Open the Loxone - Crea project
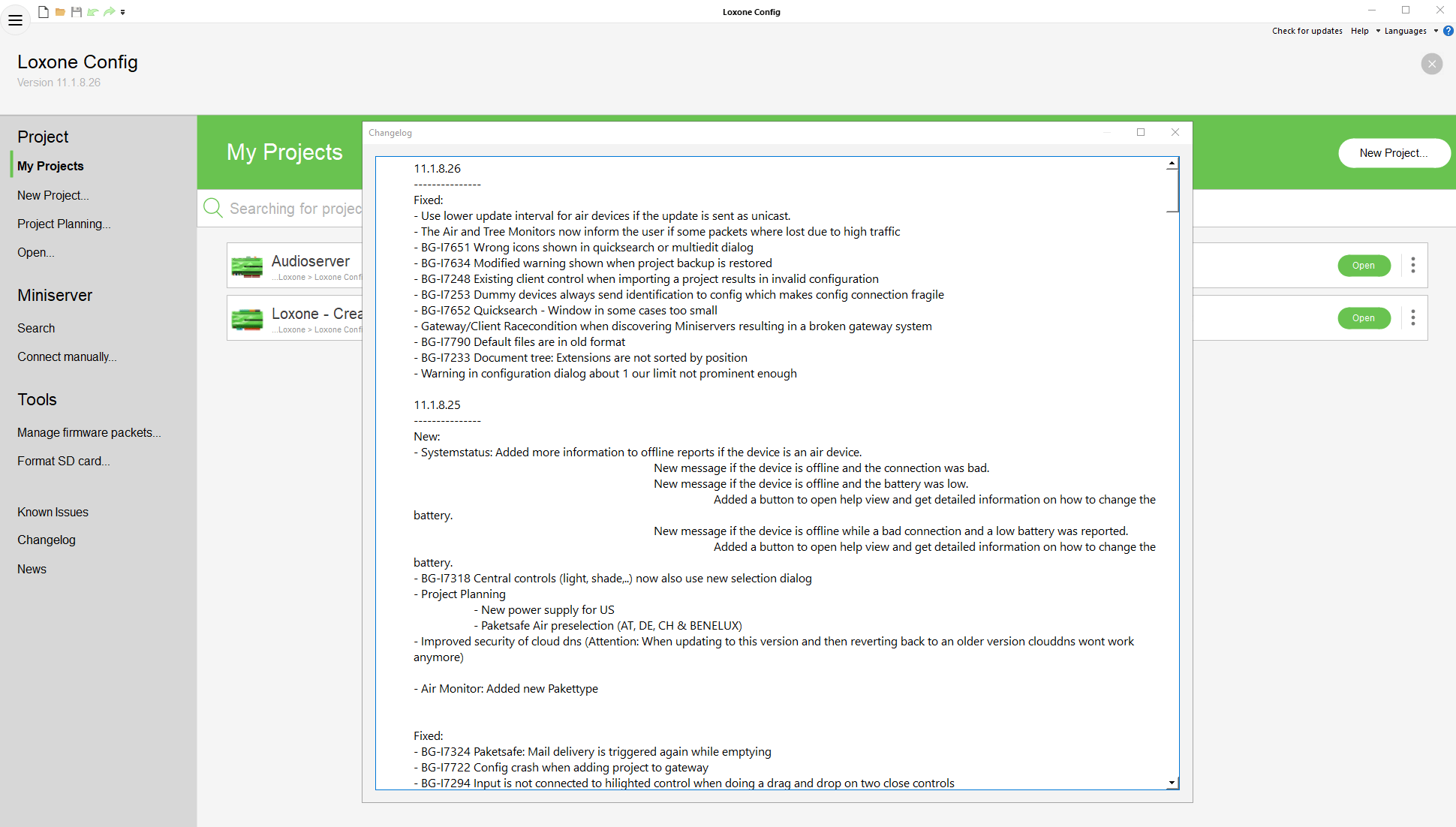Screen dimensions: 1456x827 1364,318
